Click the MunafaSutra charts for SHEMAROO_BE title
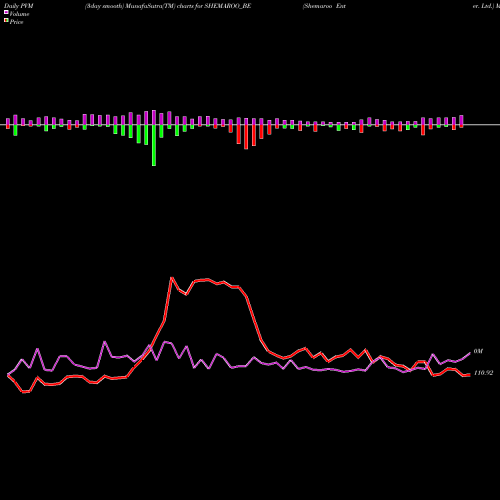The height and width of the screenshot is (500, 500). coord(168,6)
